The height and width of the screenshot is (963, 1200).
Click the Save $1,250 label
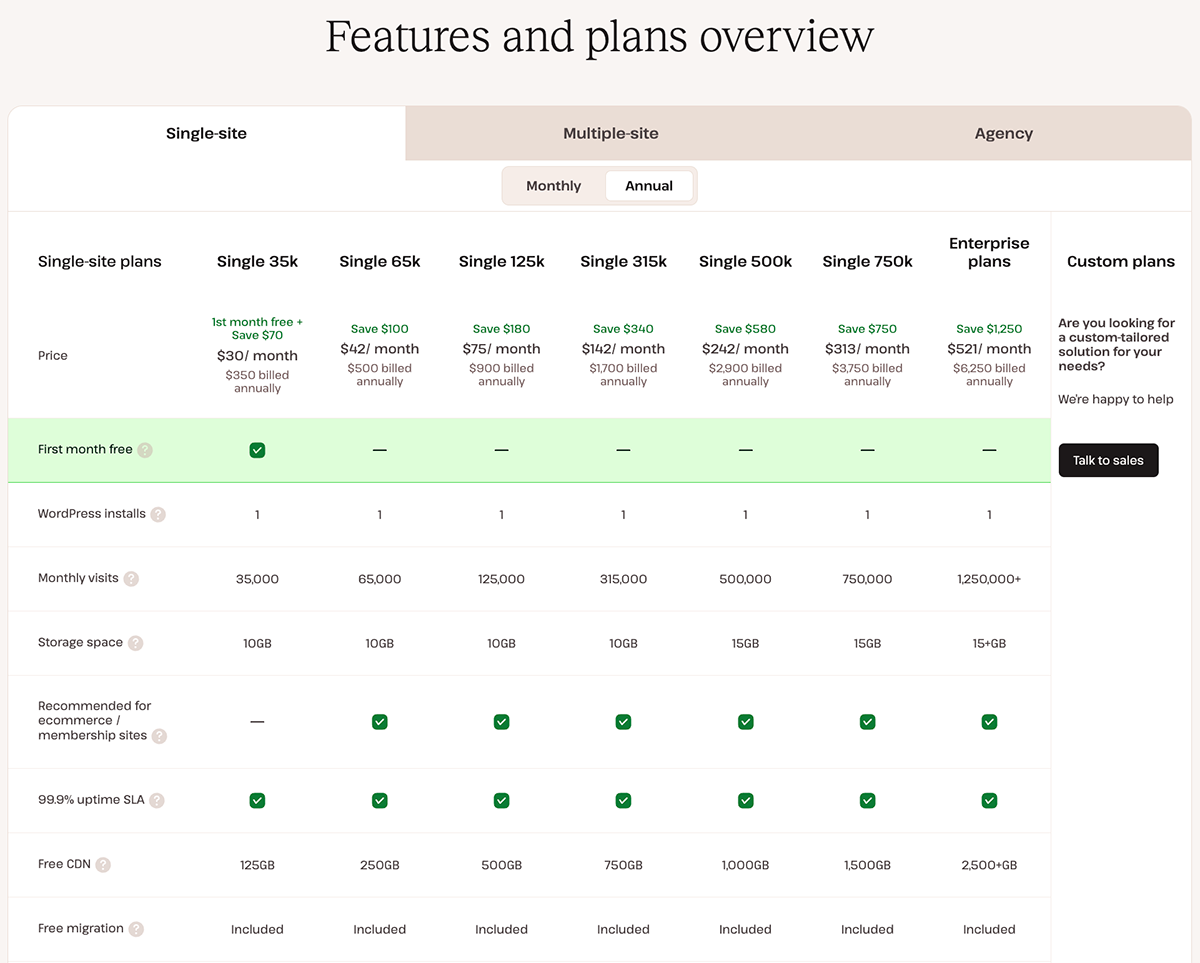989,329
